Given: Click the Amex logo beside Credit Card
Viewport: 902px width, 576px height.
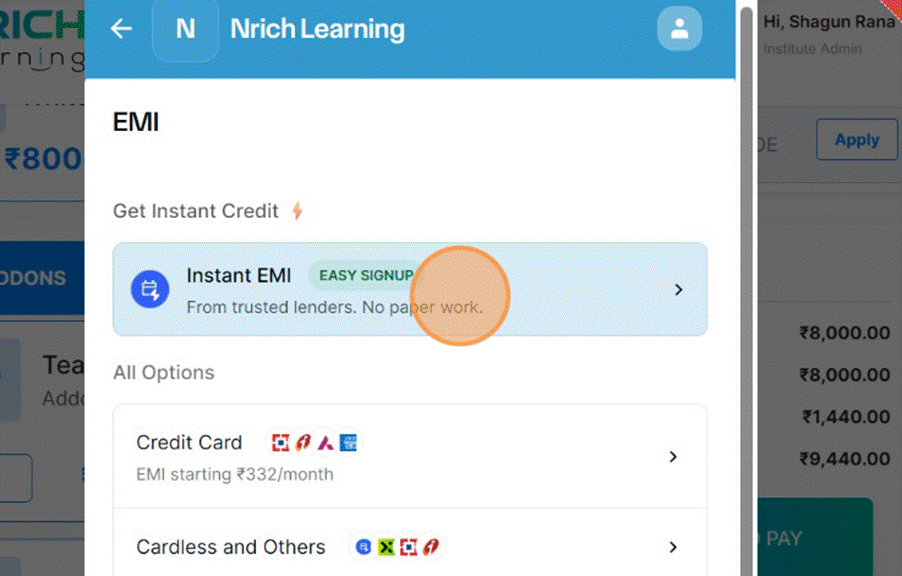Looking at the screenshot, I should tap(348, 442).
